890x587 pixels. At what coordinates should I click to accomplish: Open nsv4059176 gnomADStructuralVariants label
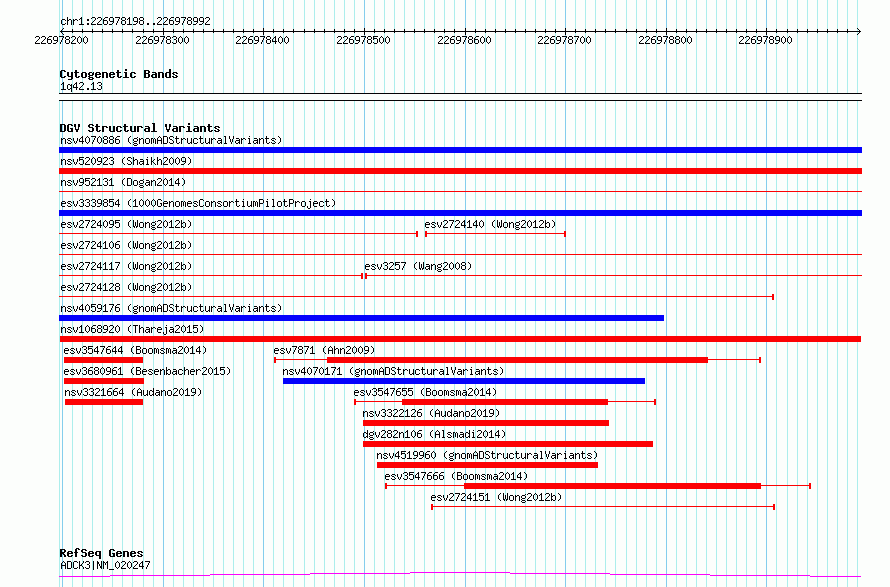coord(171,308)
